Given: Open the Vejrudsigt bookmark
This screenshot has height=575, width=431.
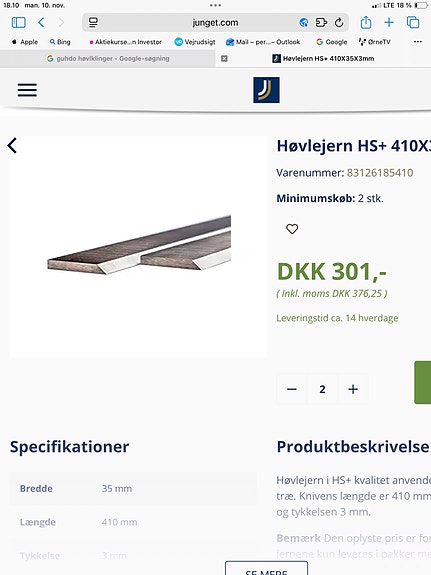Looking at the screenshot, I should tap(195, 42).
